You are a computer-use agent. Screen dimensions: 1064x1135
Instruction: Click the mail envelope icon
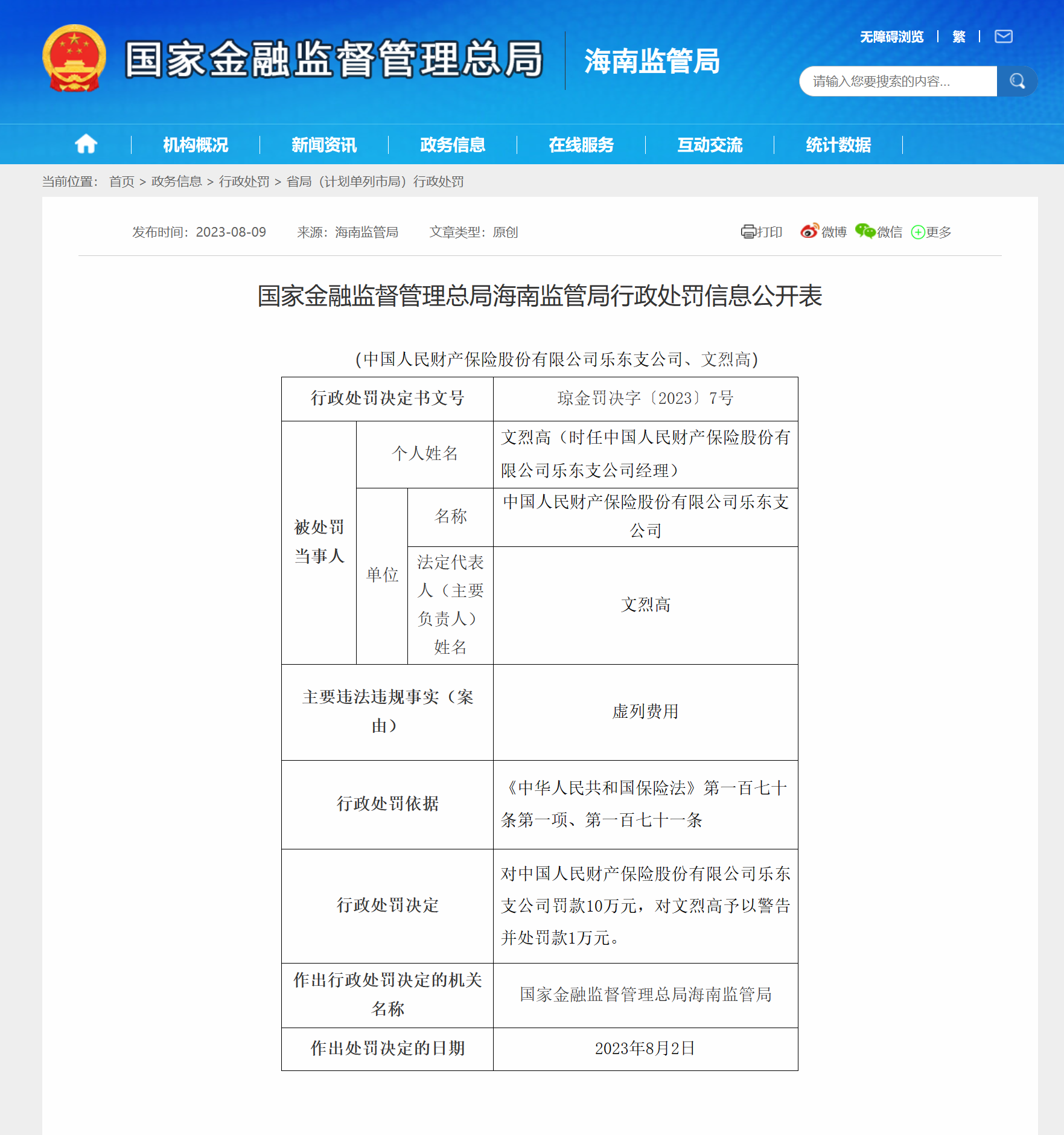point(1003,37)
